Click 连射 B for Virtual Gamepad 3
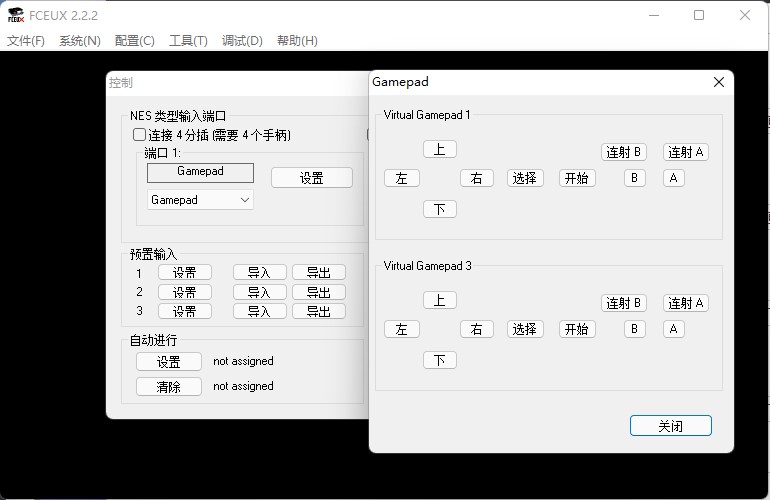Viewport: 770px width, 500px height. [x=624, y=303]
